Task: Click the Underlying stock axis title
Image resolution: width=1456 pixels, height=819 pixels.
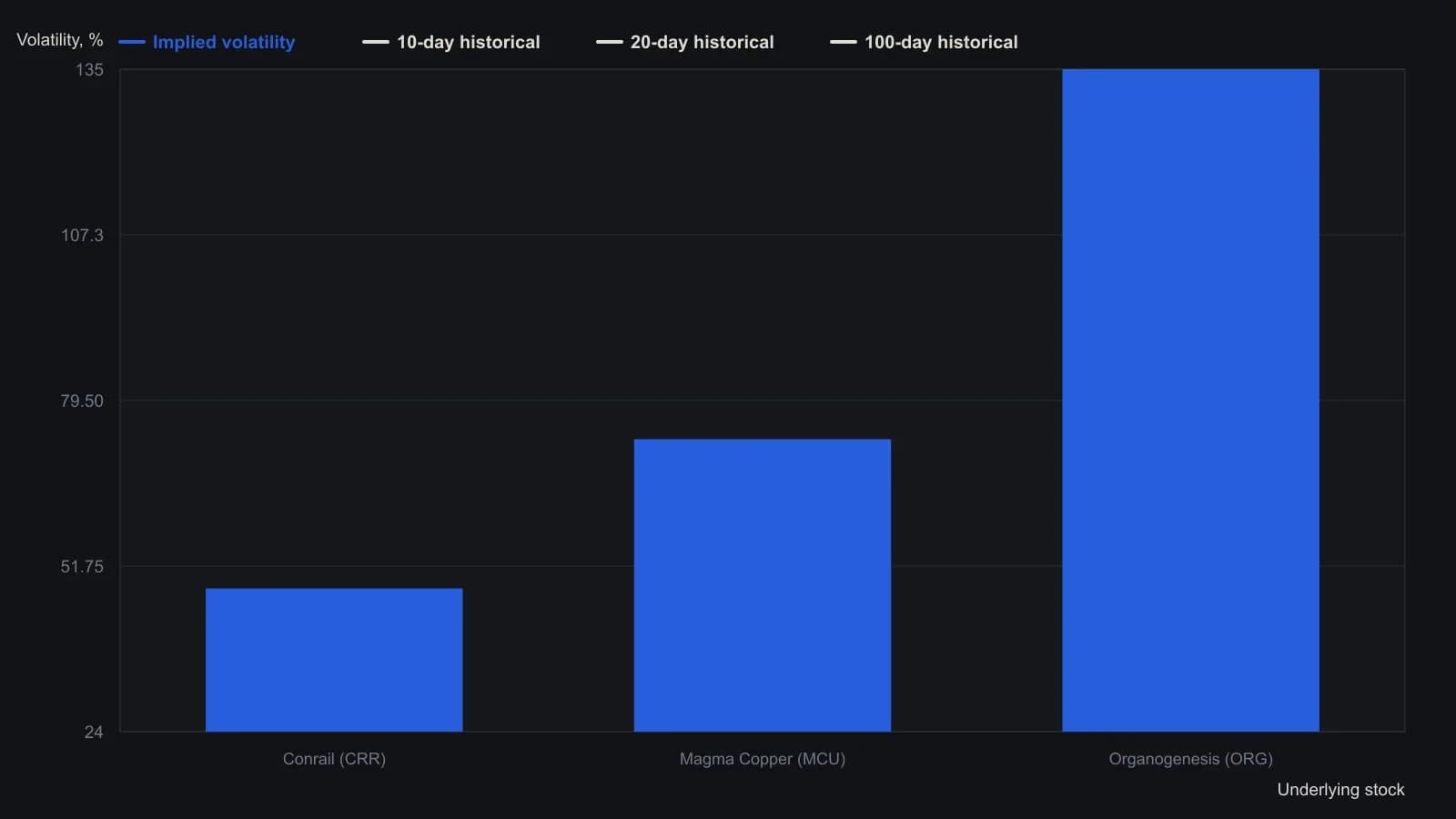Action: click(x=1340, y=790)
